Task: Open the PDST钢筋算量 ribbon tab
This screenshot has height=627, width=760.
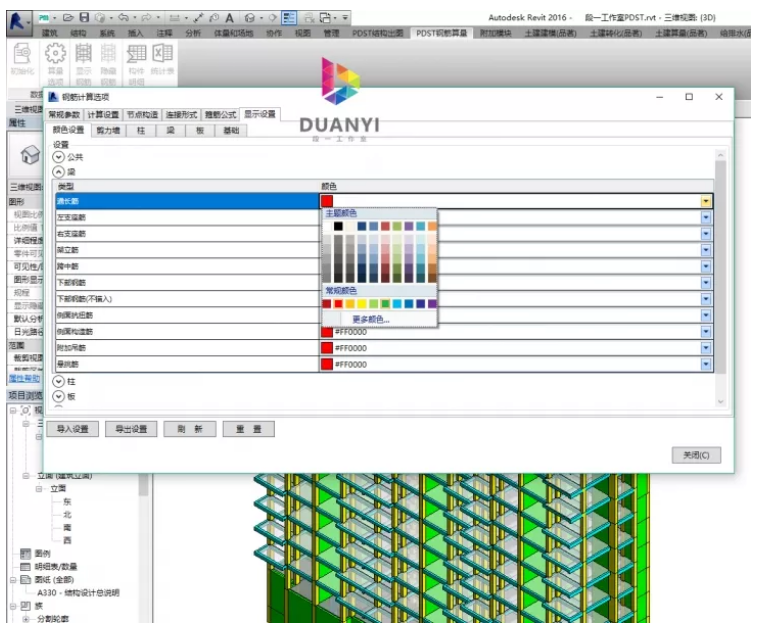Action: 442,33
